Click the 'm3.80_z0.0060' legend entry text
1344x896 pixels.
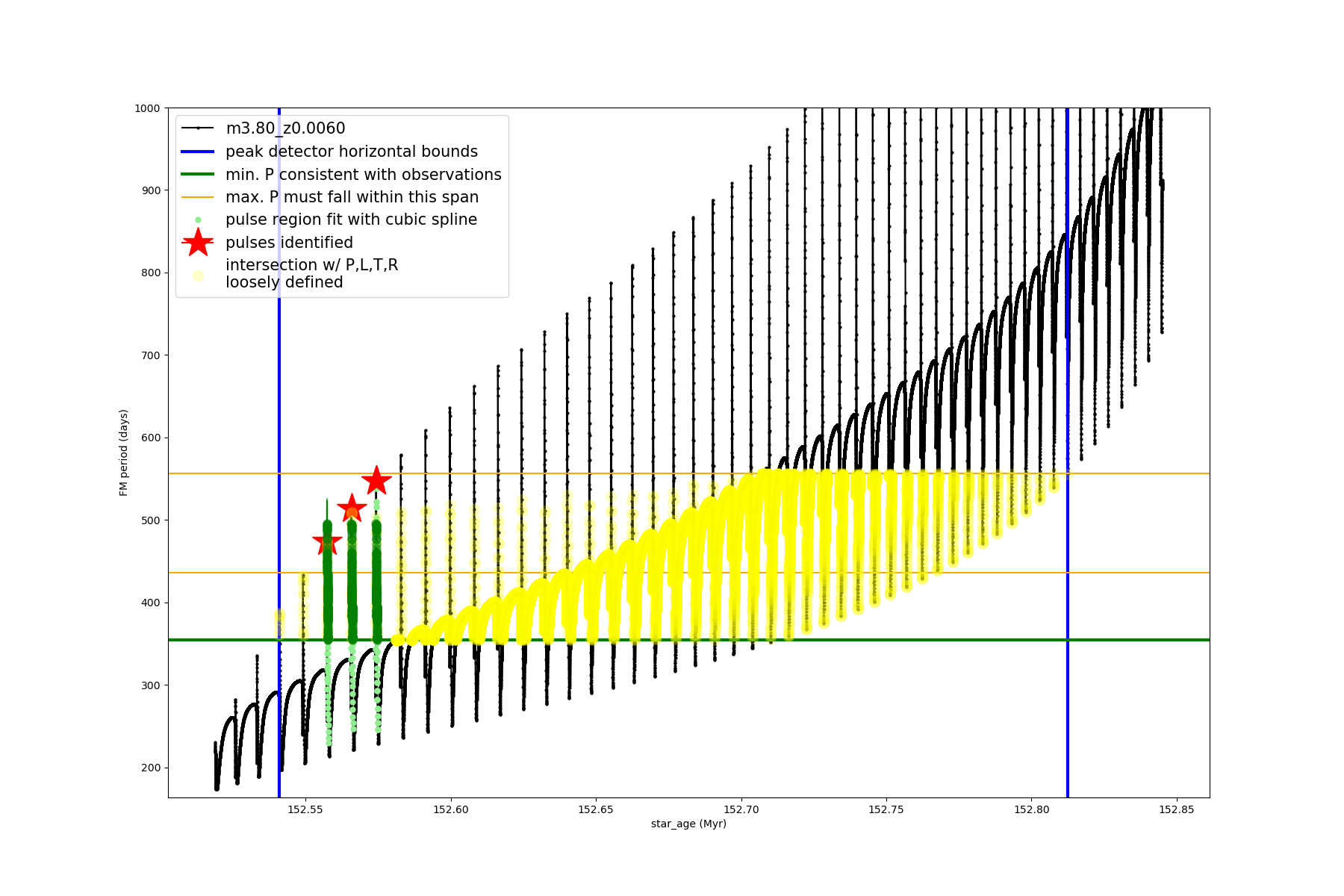pos(285,128)
